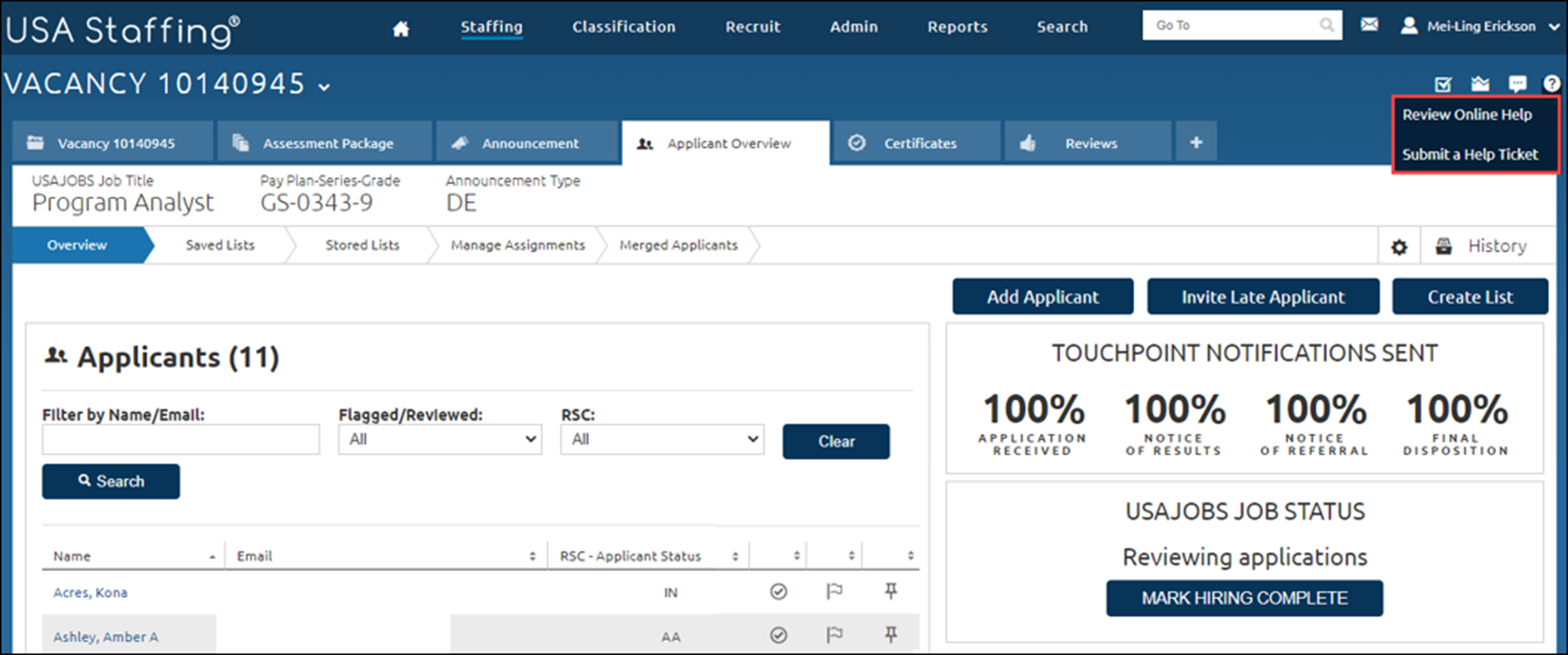Image resolution: width=1568 pixels, height=655 pixels.
Task: Click the Invite Late Applicant button
Action: pos(1263,296)
